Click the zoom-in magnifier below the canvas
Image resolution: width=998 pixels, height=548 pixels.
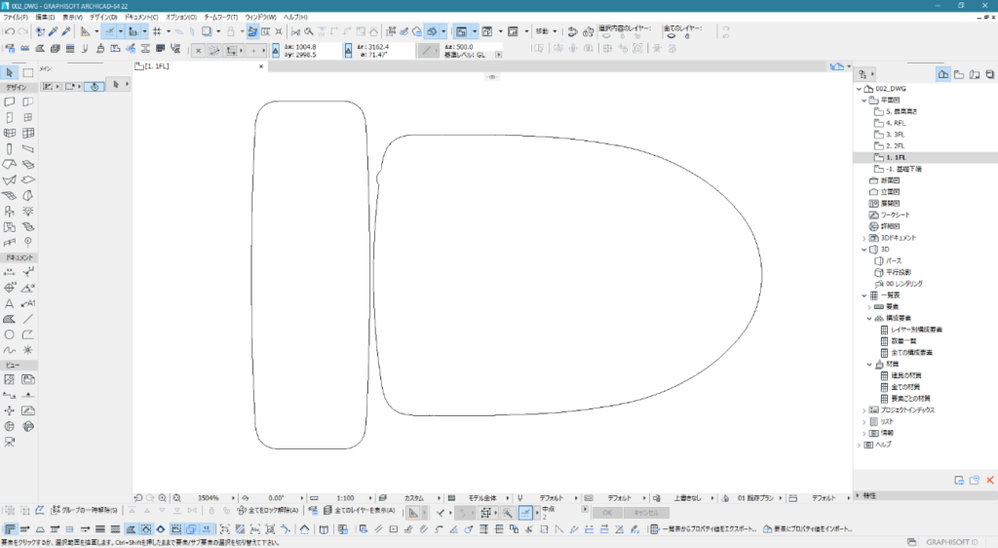click(x=162, y=497)
